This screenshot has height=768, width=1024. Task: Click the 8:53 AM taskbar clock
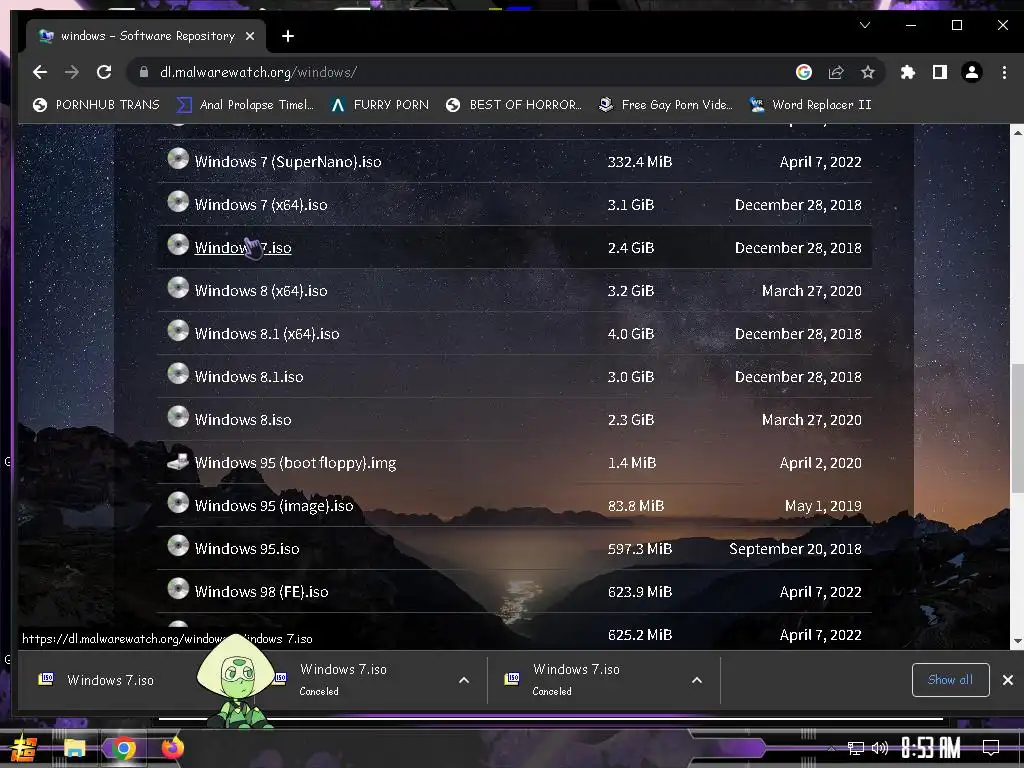pos(931,748)
